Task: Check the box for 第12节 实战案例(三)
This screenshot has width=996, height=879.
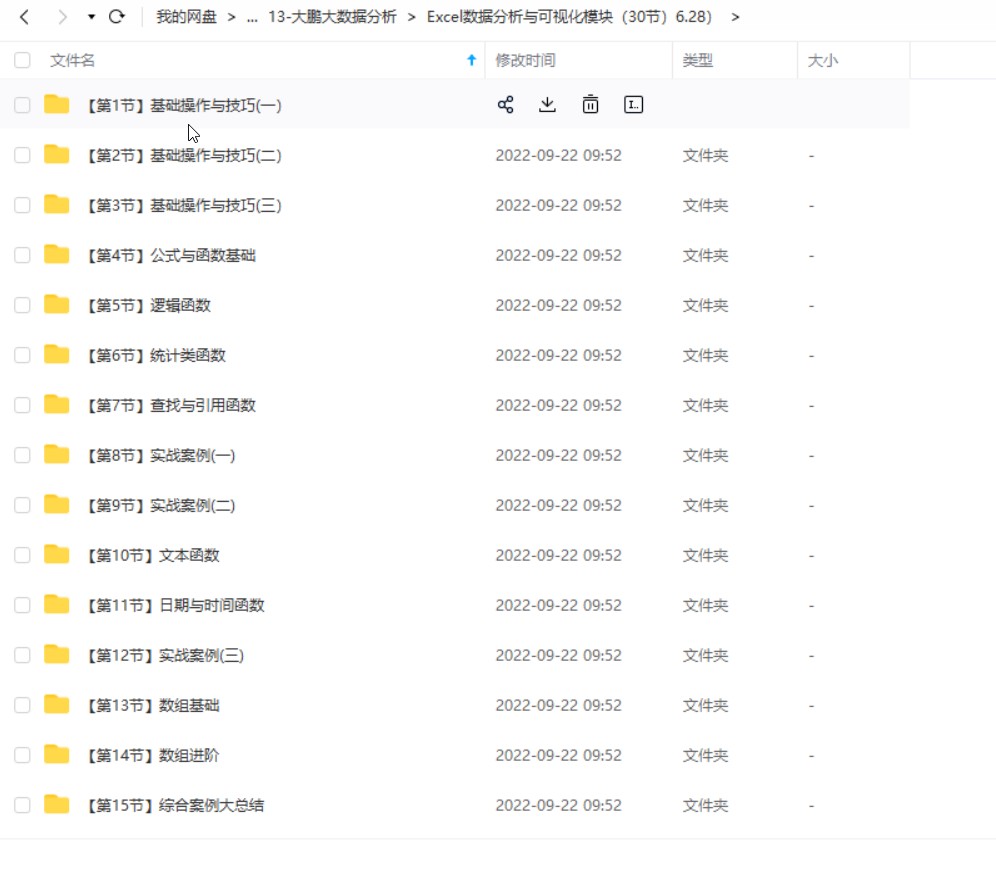Action: (x=22, y=655)
